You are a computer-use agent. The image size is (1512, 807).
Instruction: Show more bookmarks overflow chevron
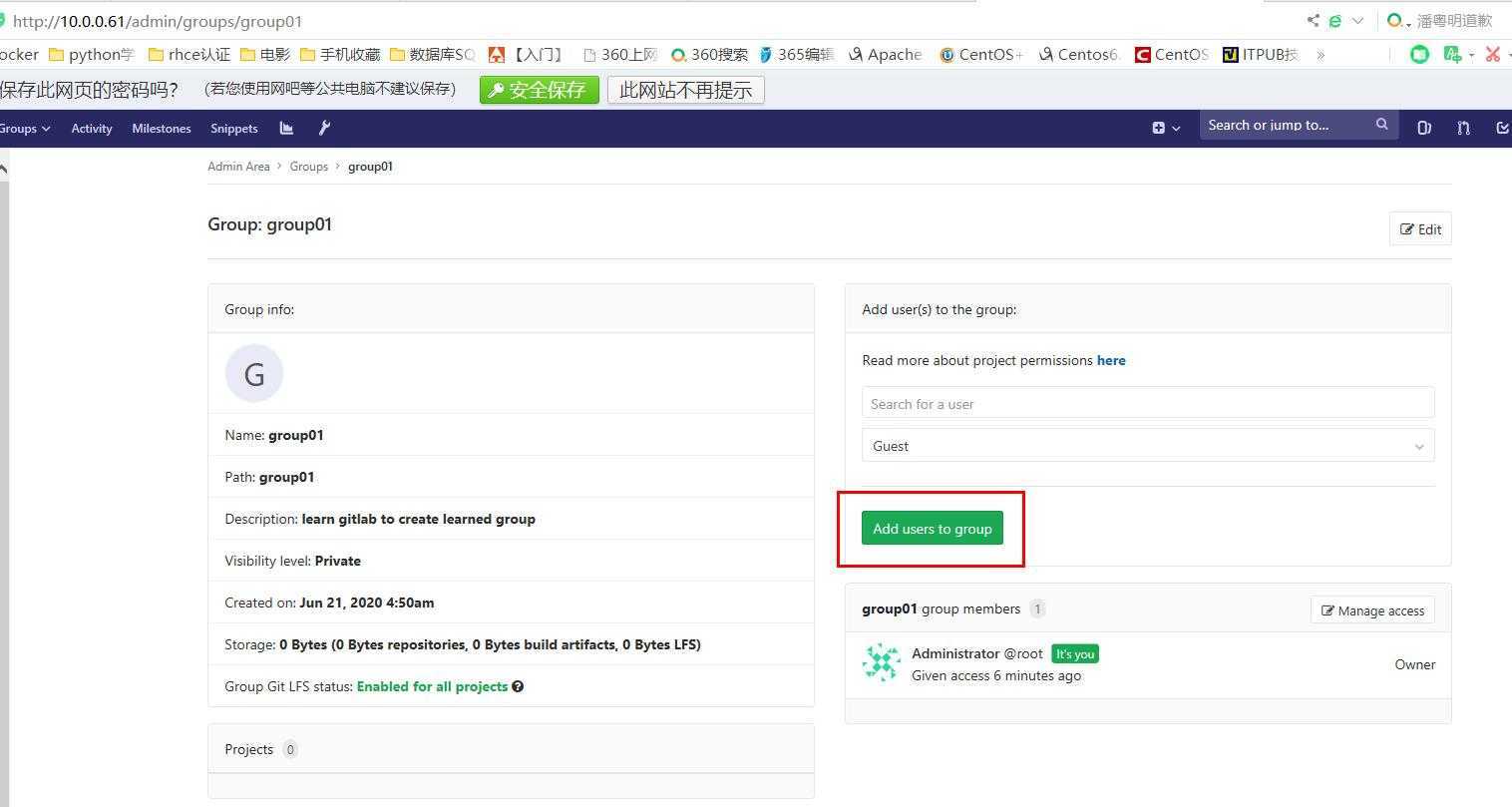click(1321, 55)
